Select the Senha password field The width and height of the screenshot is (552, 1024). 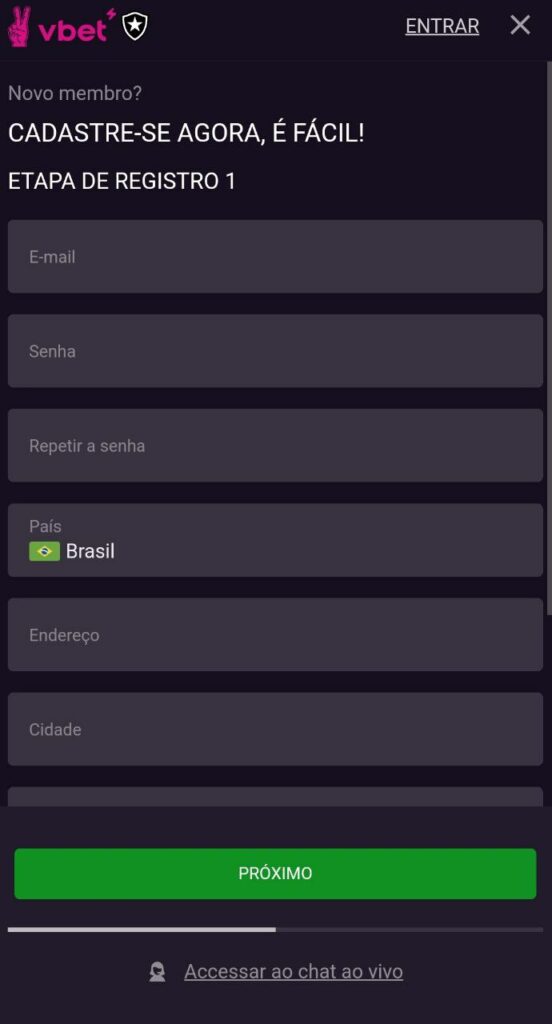click(x=275, y=351)
